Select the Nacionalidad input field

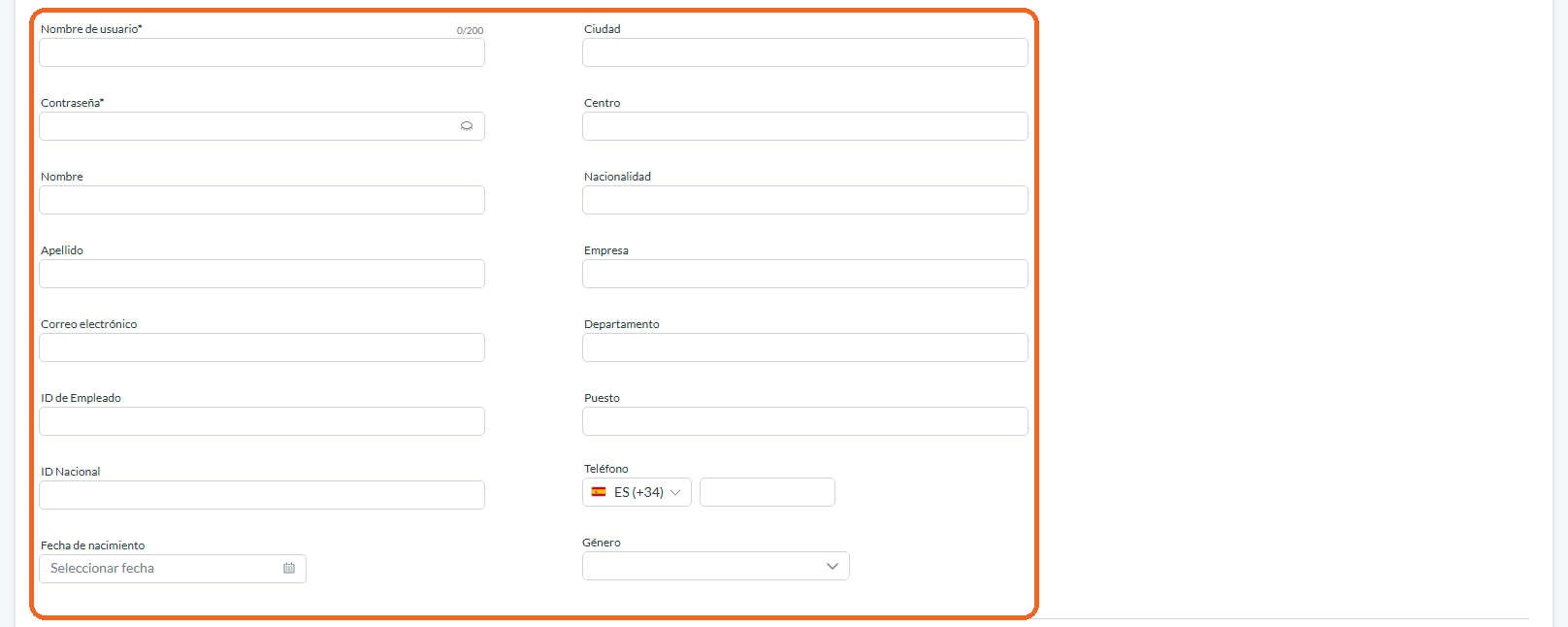tap(805, 200)
